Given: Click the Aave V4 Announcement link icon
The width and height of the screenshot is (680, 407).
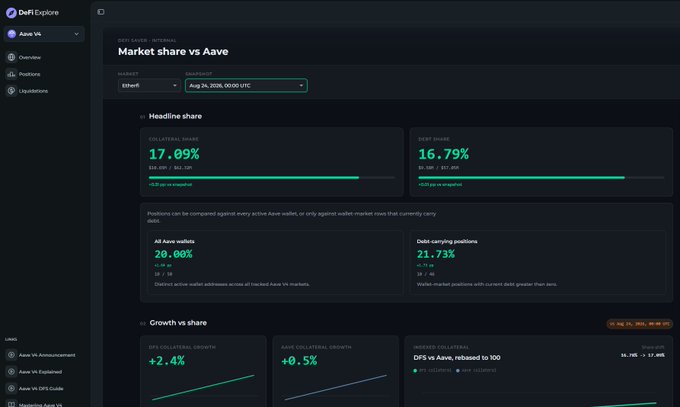Looking at the screenshot, I should 11,355.
